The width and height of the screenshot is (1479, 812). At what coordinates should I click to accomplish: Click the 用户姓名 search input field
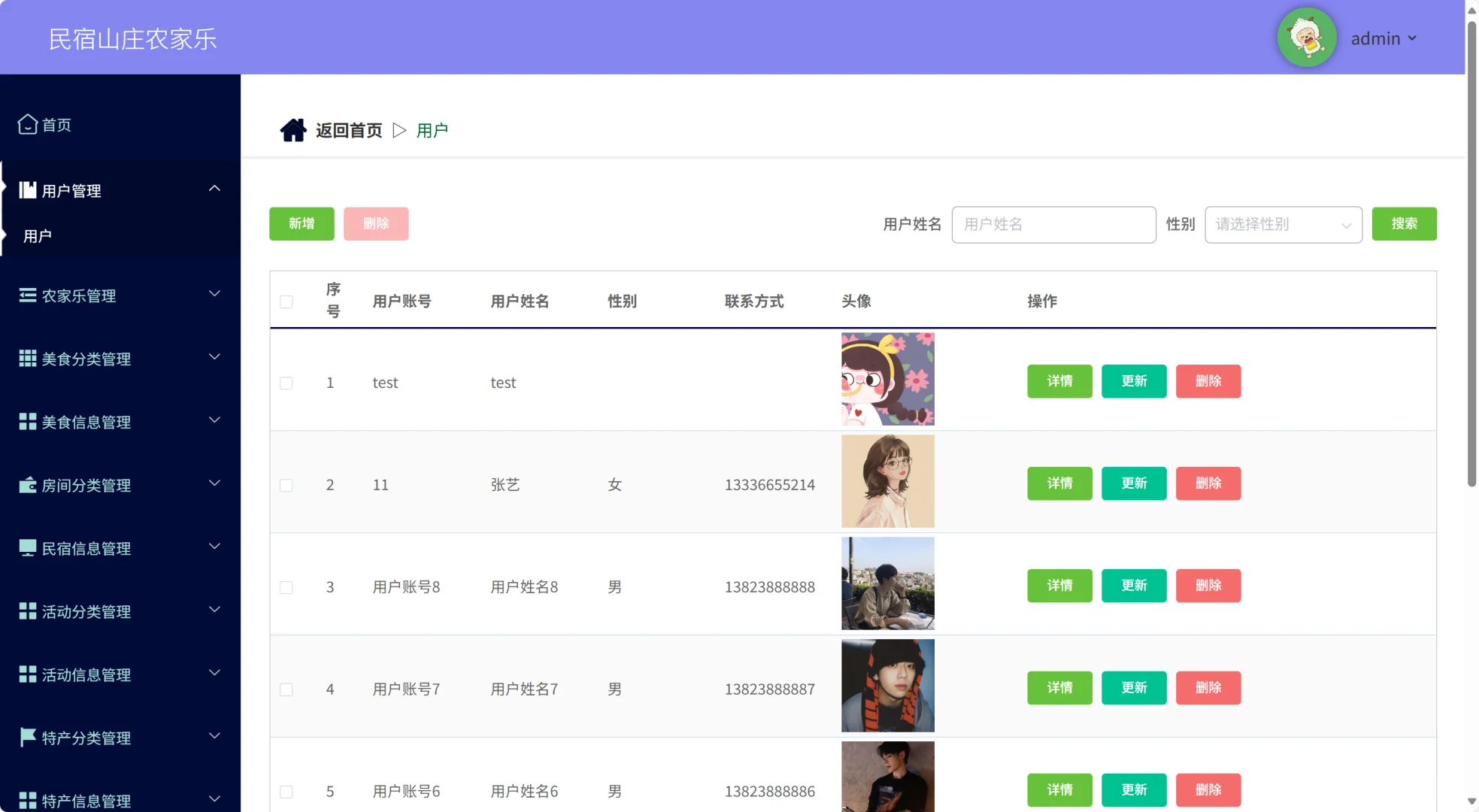pyautogui.click(x=1053, y=225)
